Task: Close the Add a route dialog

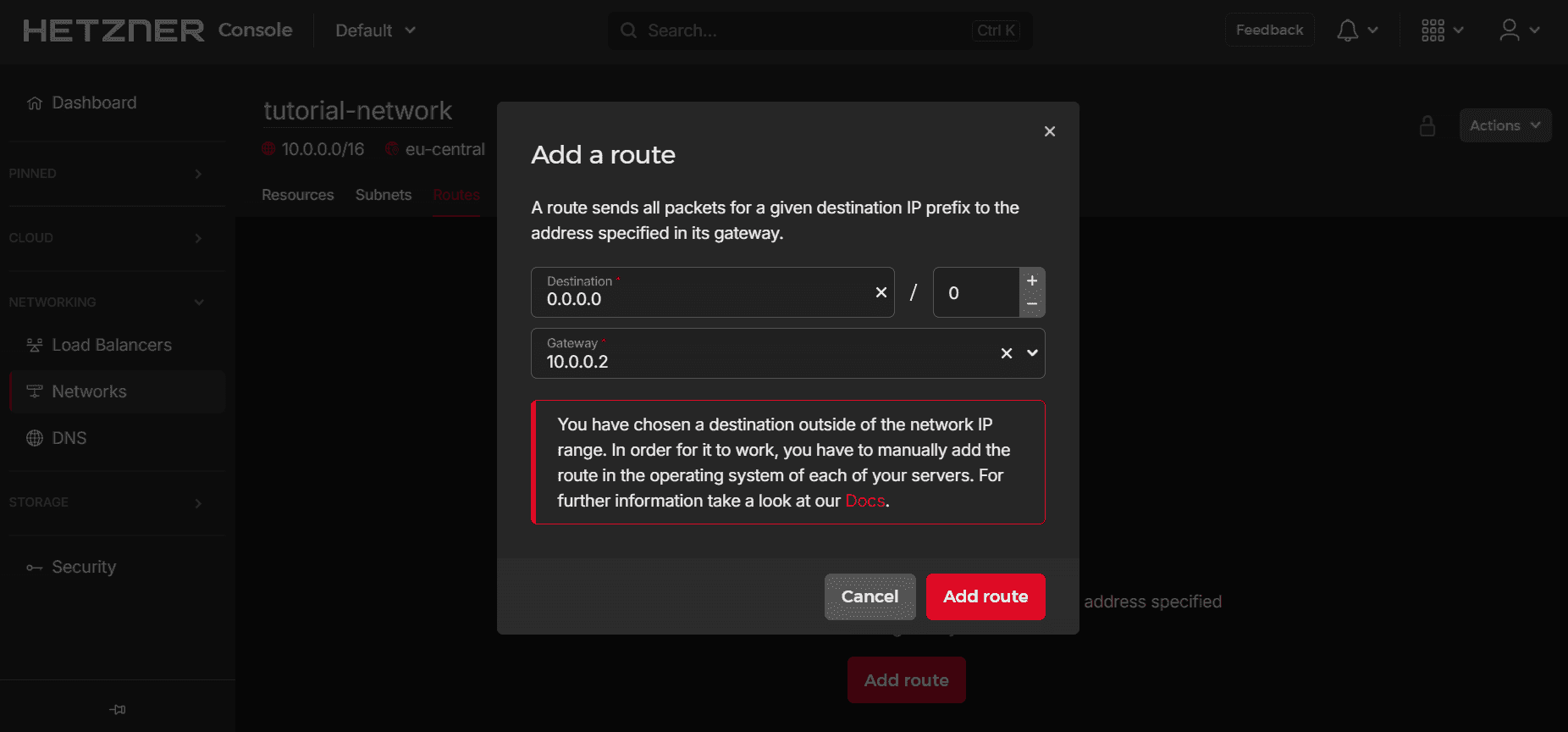Action: click(x=1049, y=131)
